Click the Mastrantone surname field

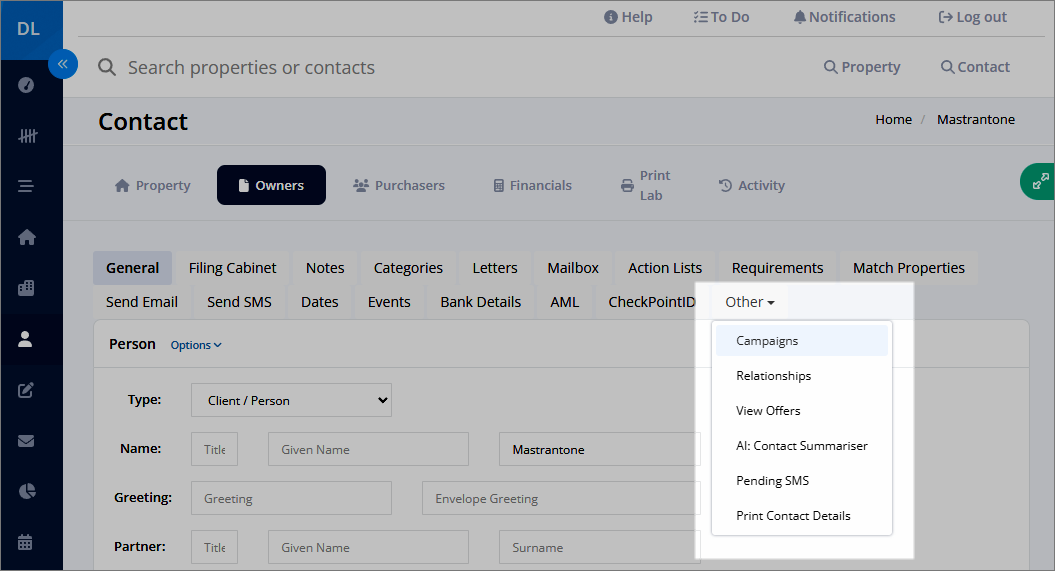tap(599, 449)
